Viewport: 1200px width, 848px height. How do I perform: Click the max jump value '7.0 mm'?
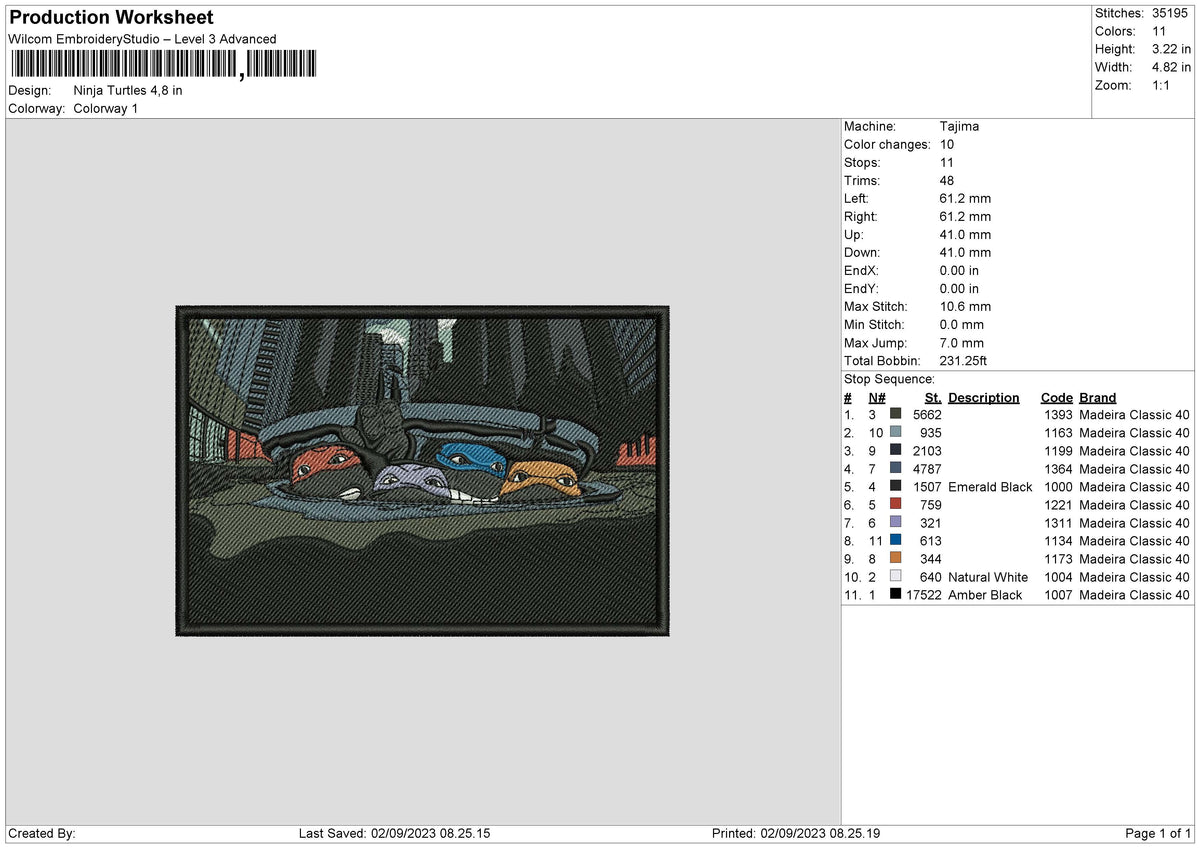pyautogui.click(x=962, y=342)
